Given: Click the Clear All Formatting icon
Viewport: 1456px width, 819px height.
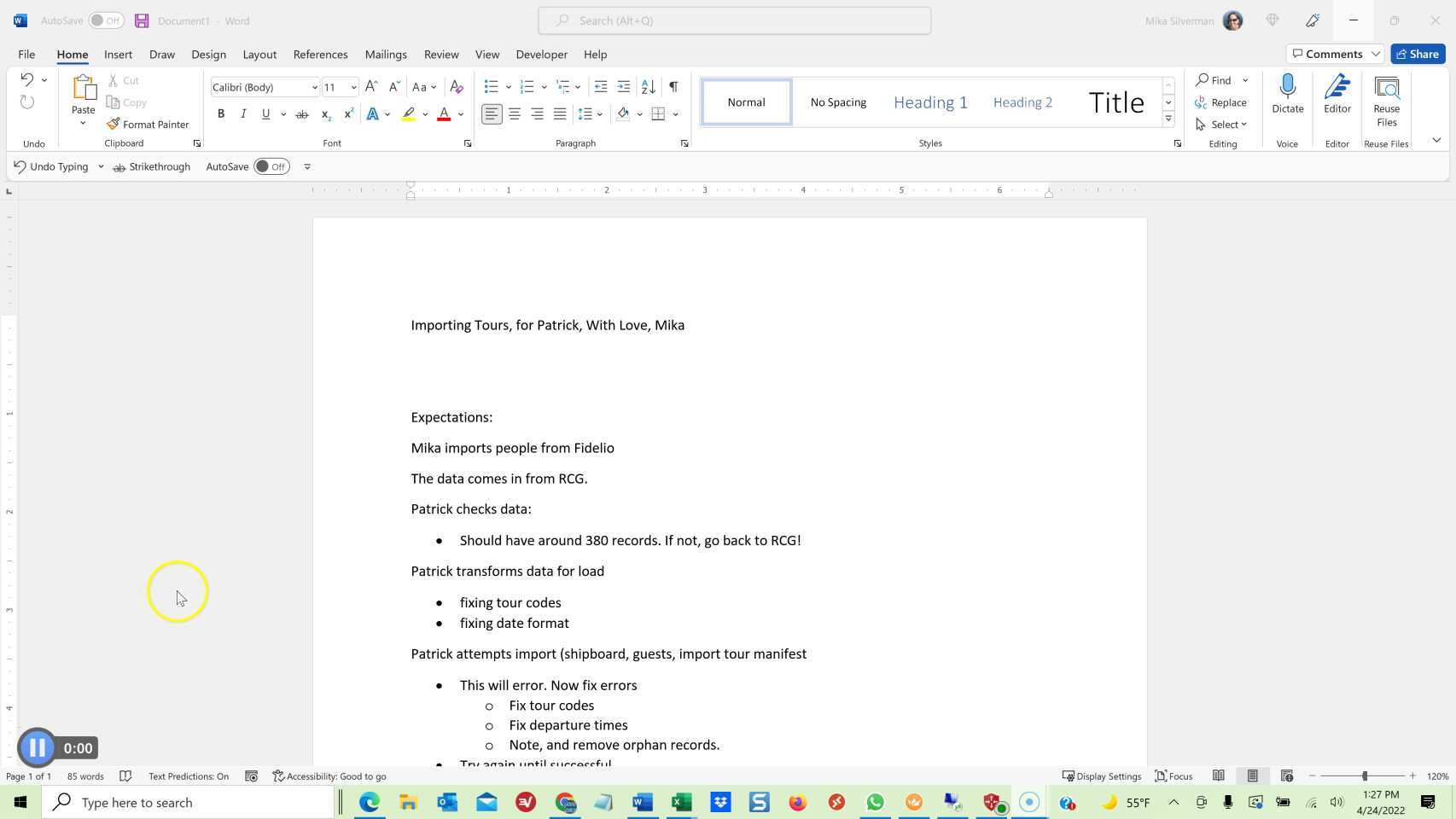Looking at the screenshot, I should click(x=457, y=87).
